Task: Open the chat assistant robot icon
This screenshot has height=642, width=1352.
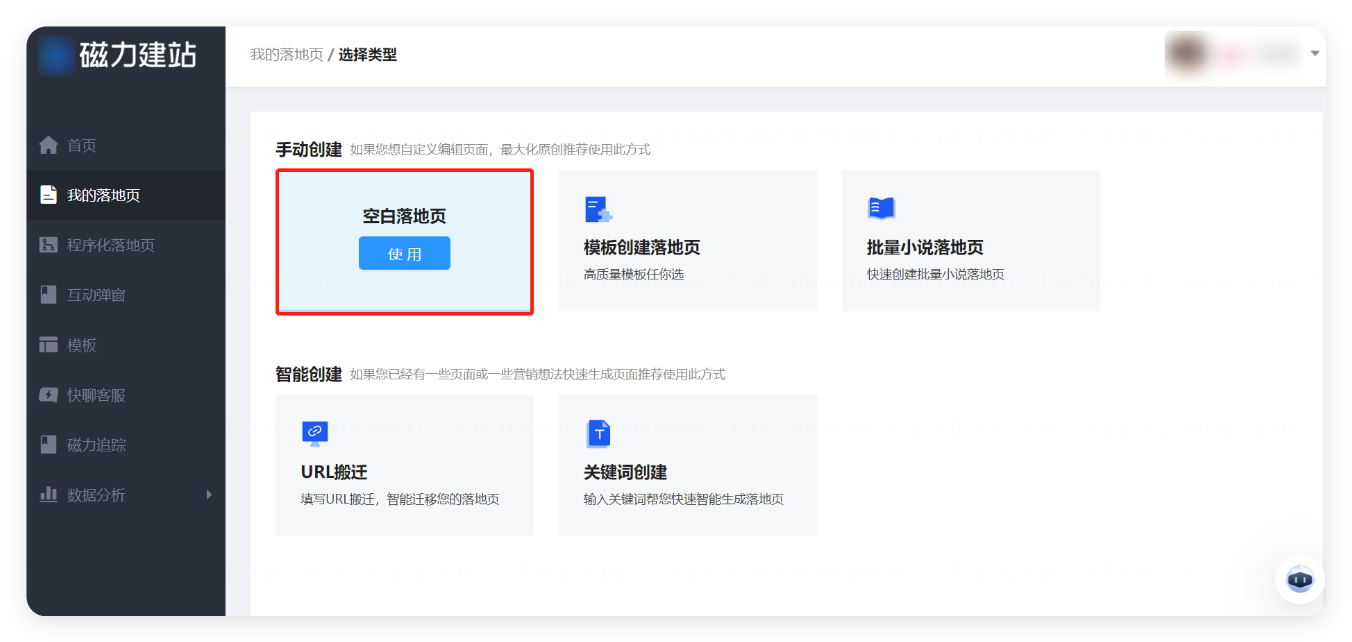Action: click(x=1299, y=579)
